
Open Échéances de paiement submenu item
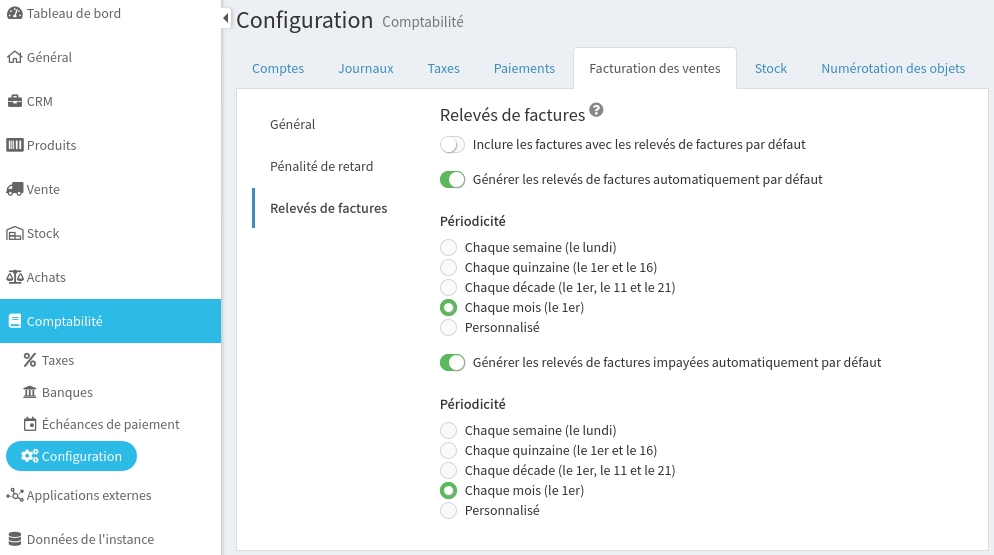pos(110,424)
